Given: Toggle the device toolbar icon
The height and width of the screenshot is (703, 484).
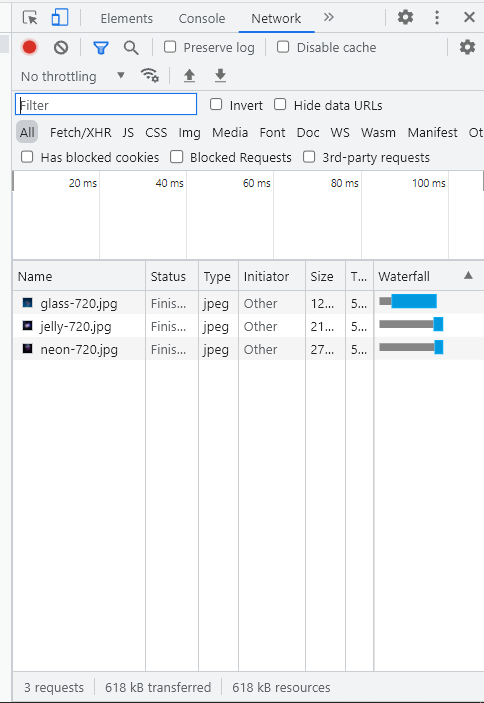Looking at the screenshot, I should pyautogui.click(x=60, y=18).
